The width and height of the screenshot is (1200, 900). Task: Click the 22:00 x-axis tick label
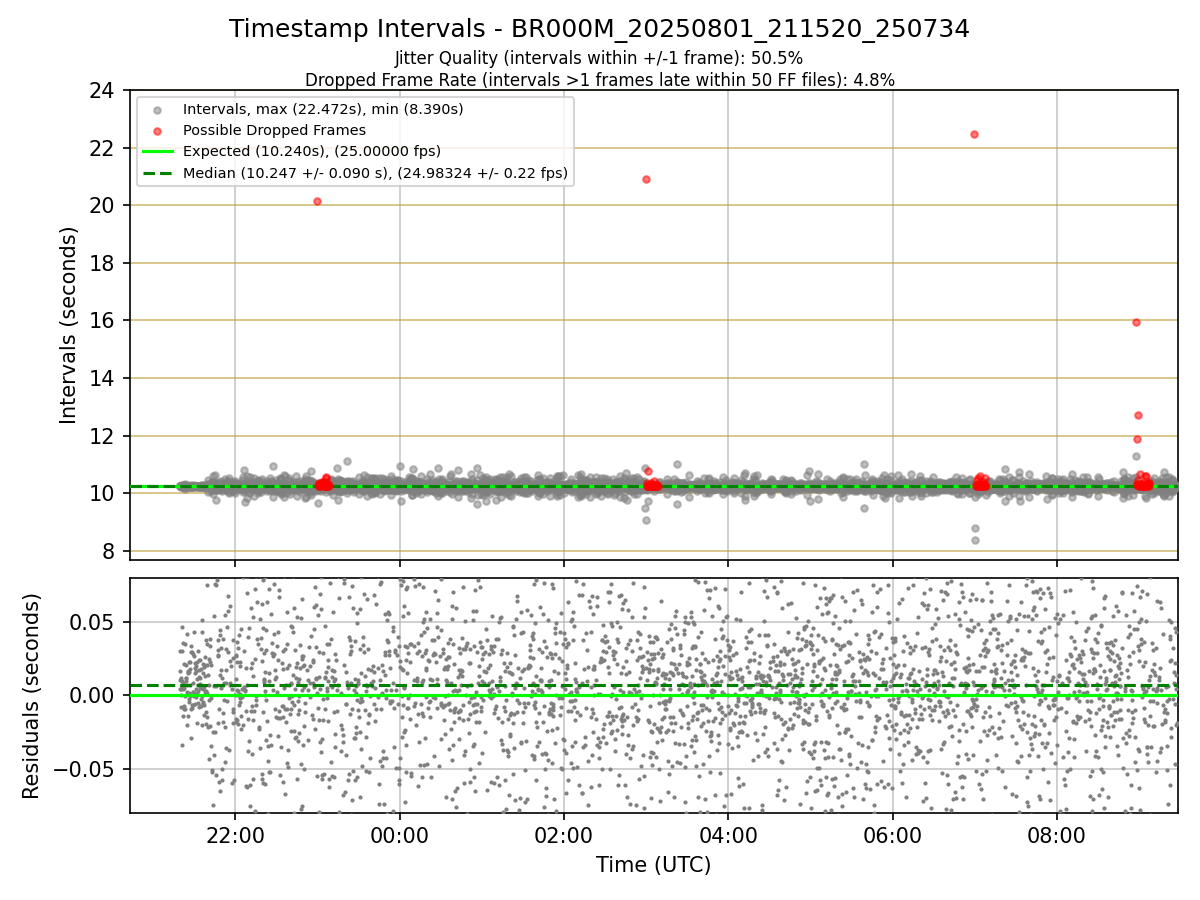235,838
